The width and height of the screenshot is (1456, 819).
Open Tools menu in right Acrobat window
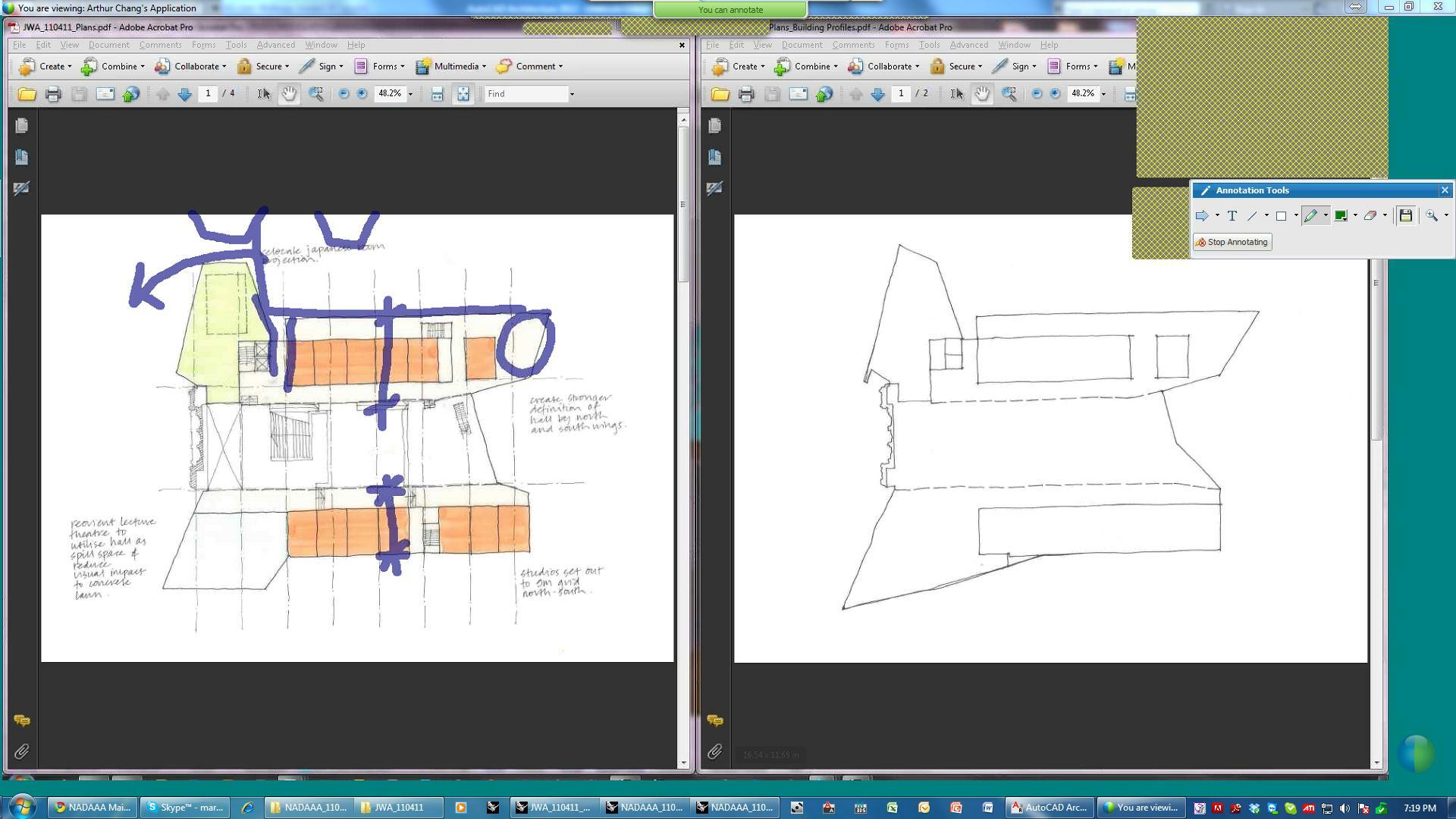(x=929, y=45)
